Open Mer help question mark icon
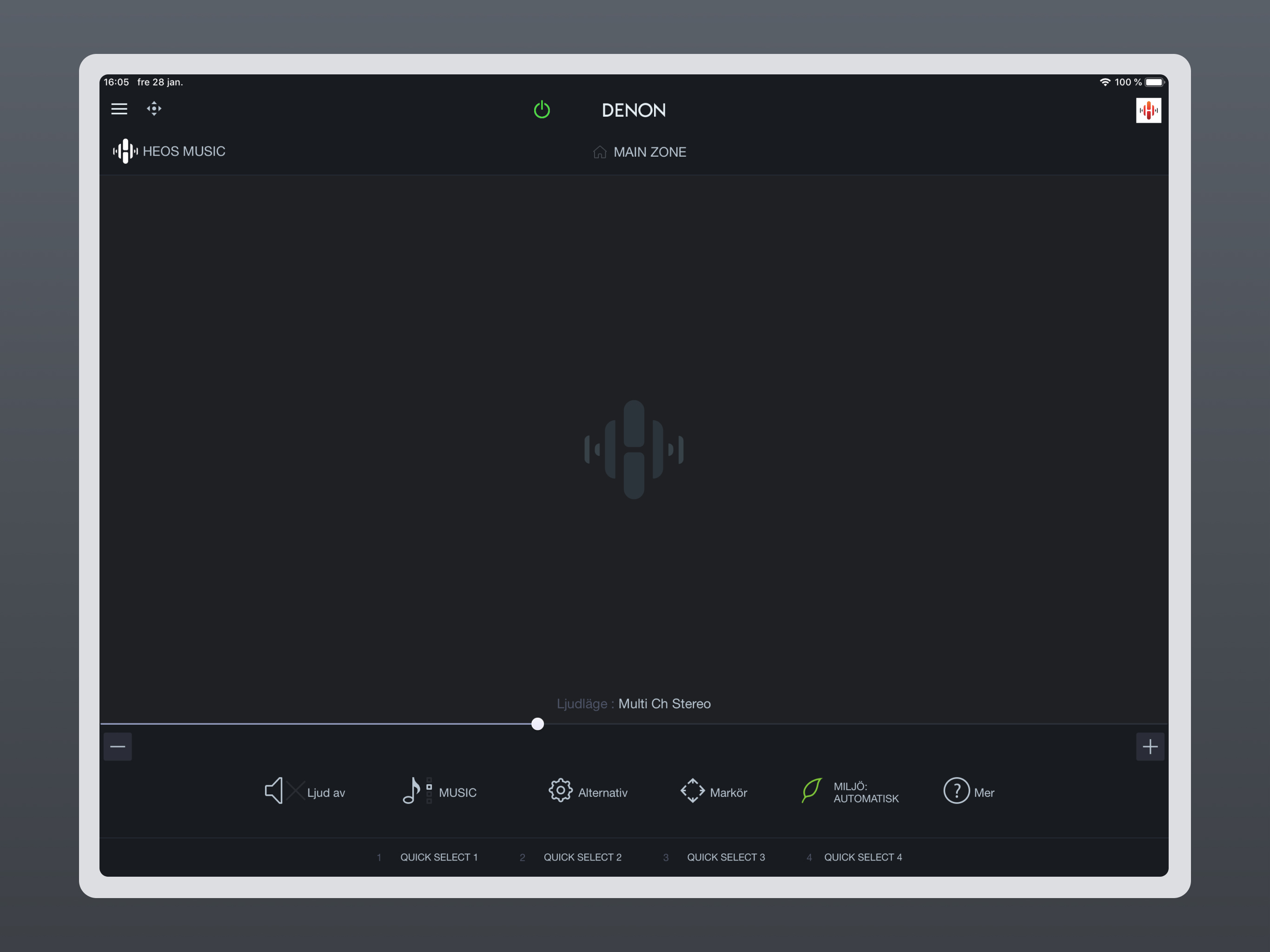1270x952 pixels. tap(956, 791)
